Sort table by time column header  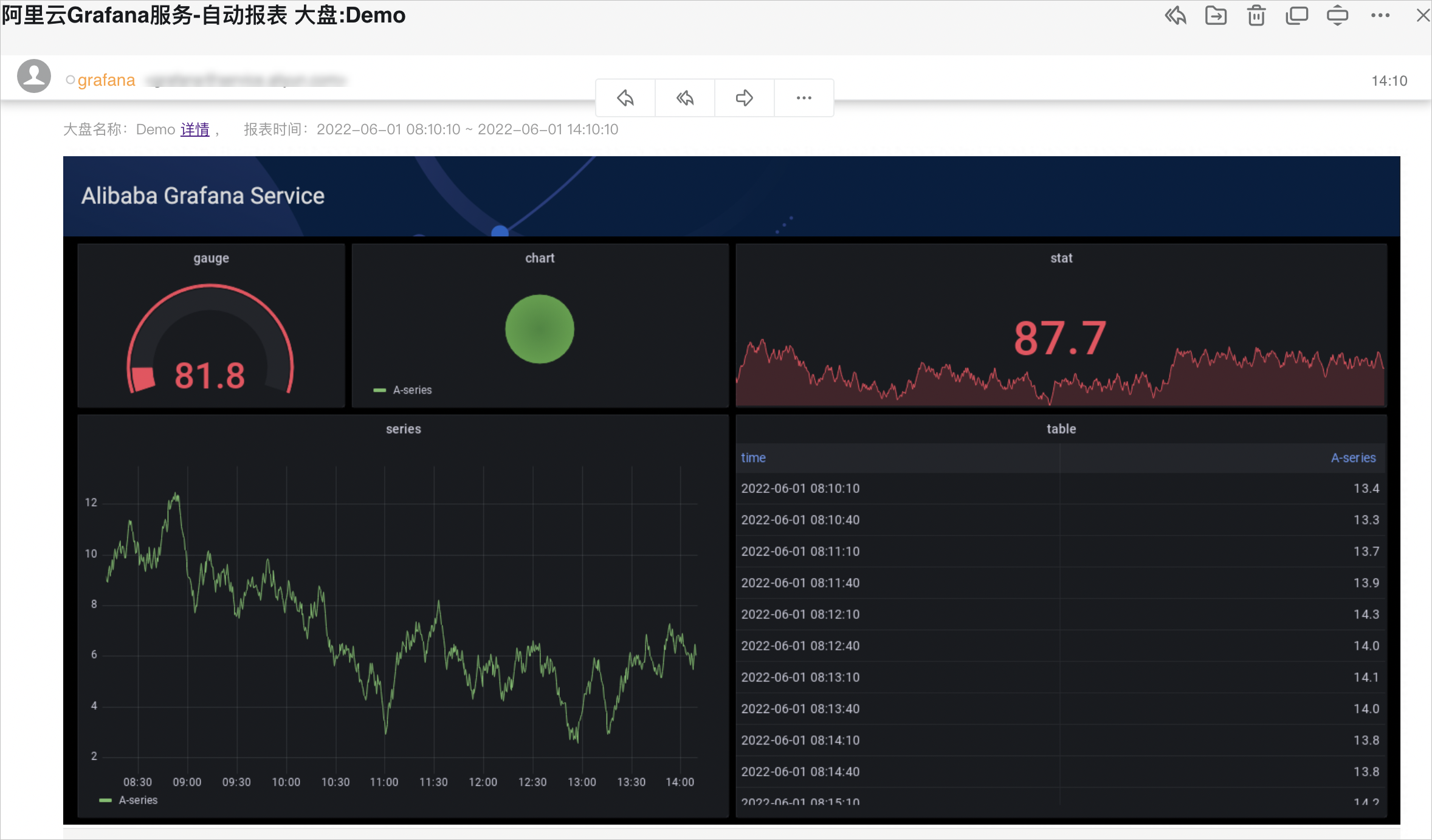pos(753,458)
